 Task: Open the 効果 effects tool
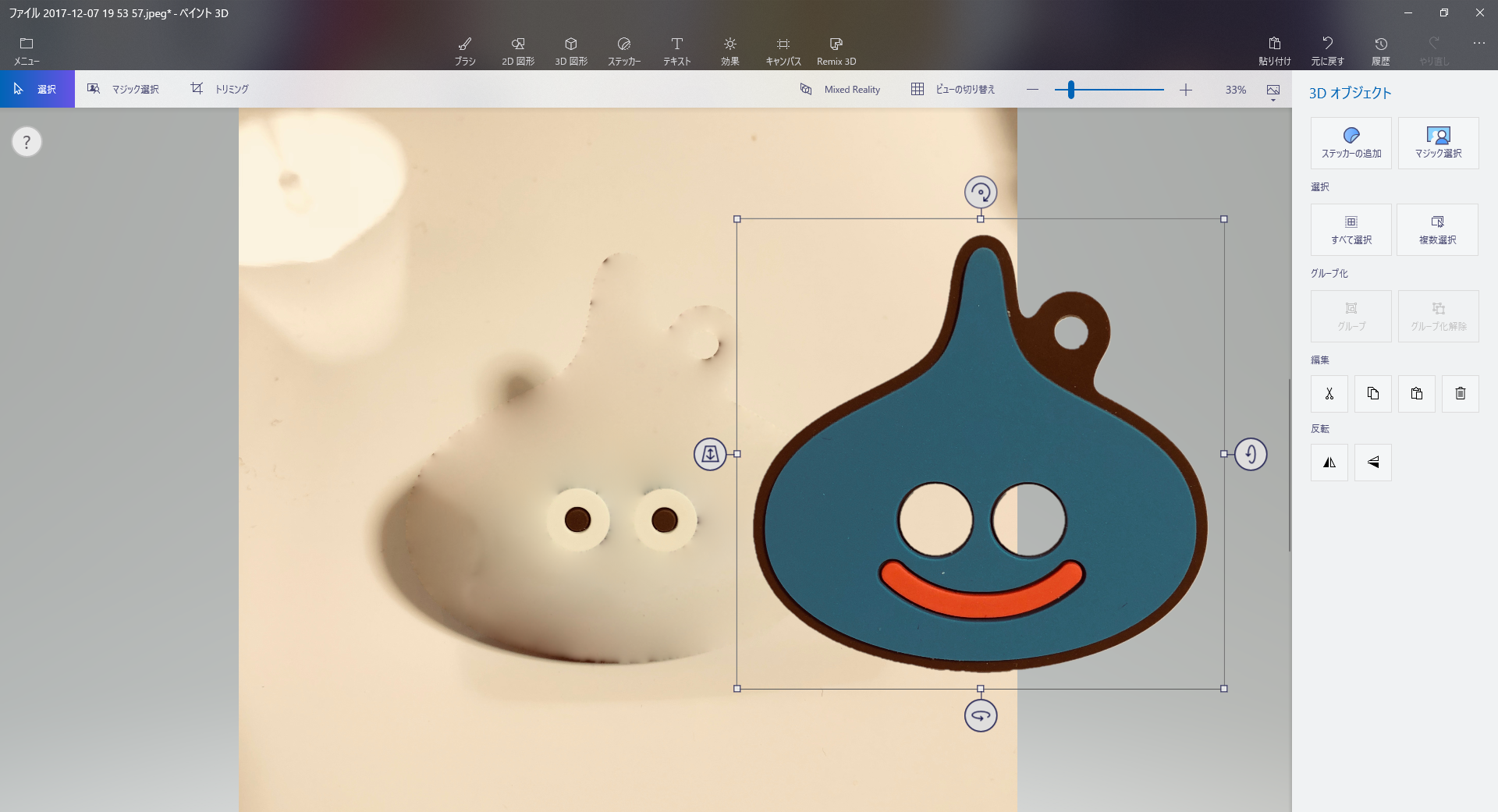pos(730,51)
